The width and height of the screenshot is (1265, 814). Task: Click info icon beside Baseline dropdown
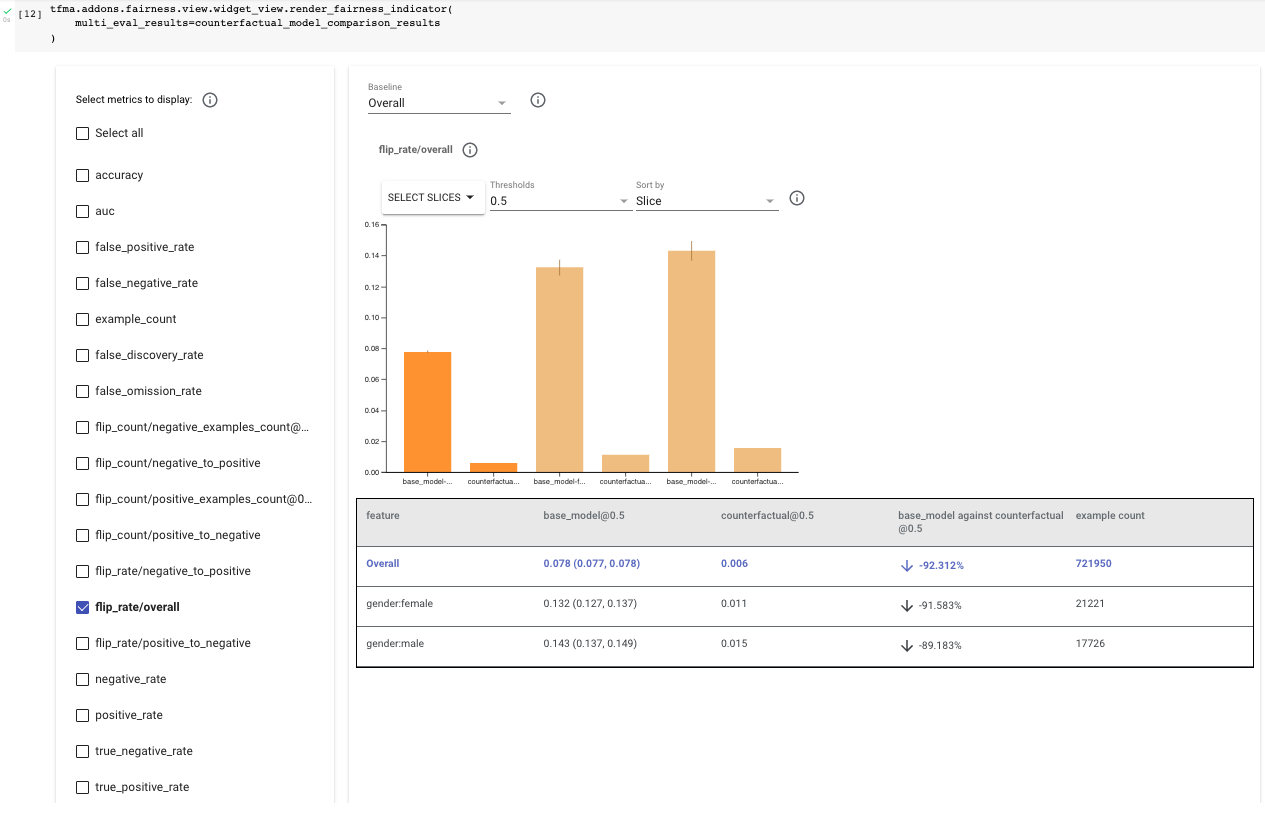537,101
